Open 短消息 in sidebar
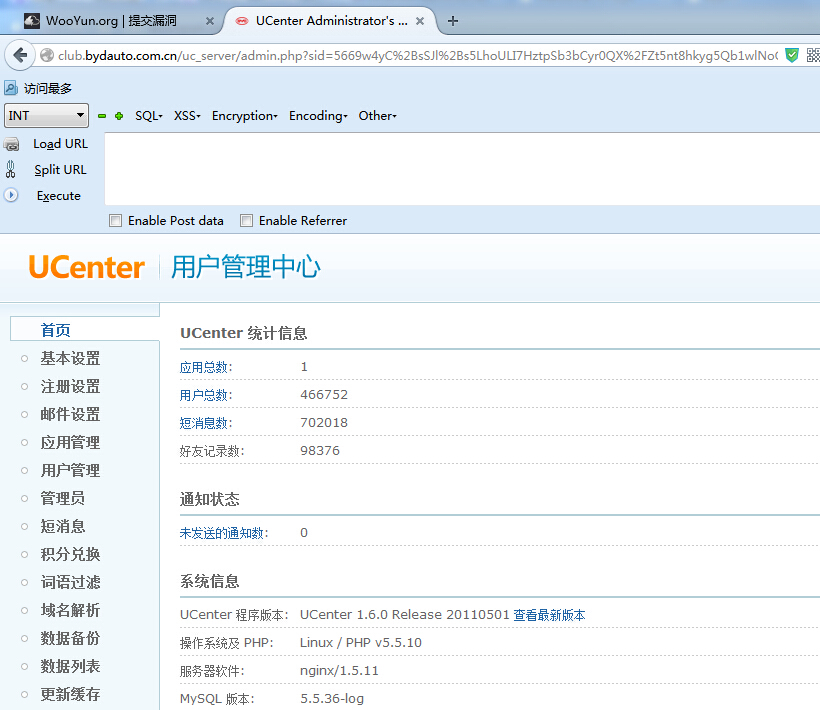This screenshot has height=710, width=820. [x=63, y=526]
